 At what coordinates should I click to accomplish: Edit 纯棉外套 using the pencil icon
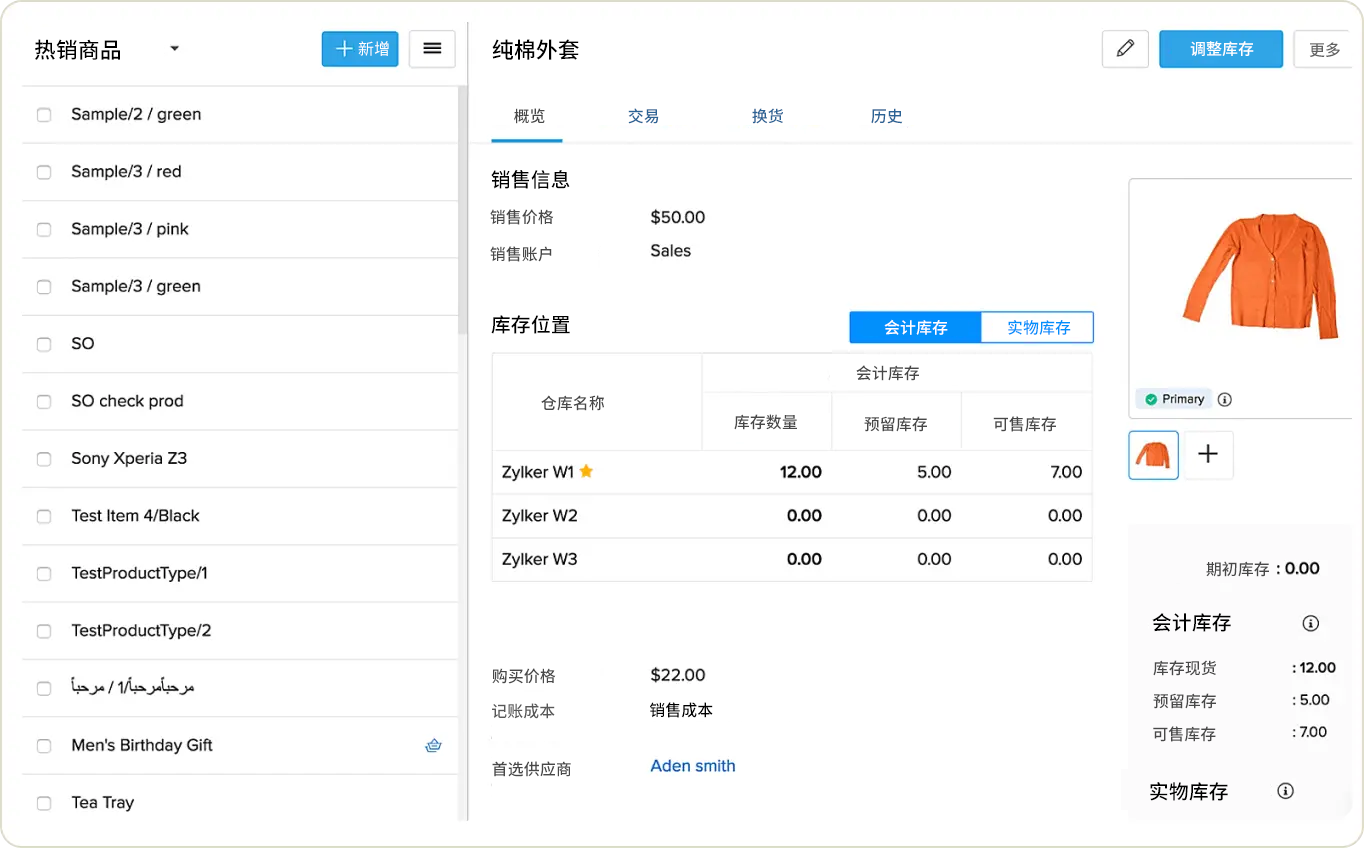point(1124,48)
